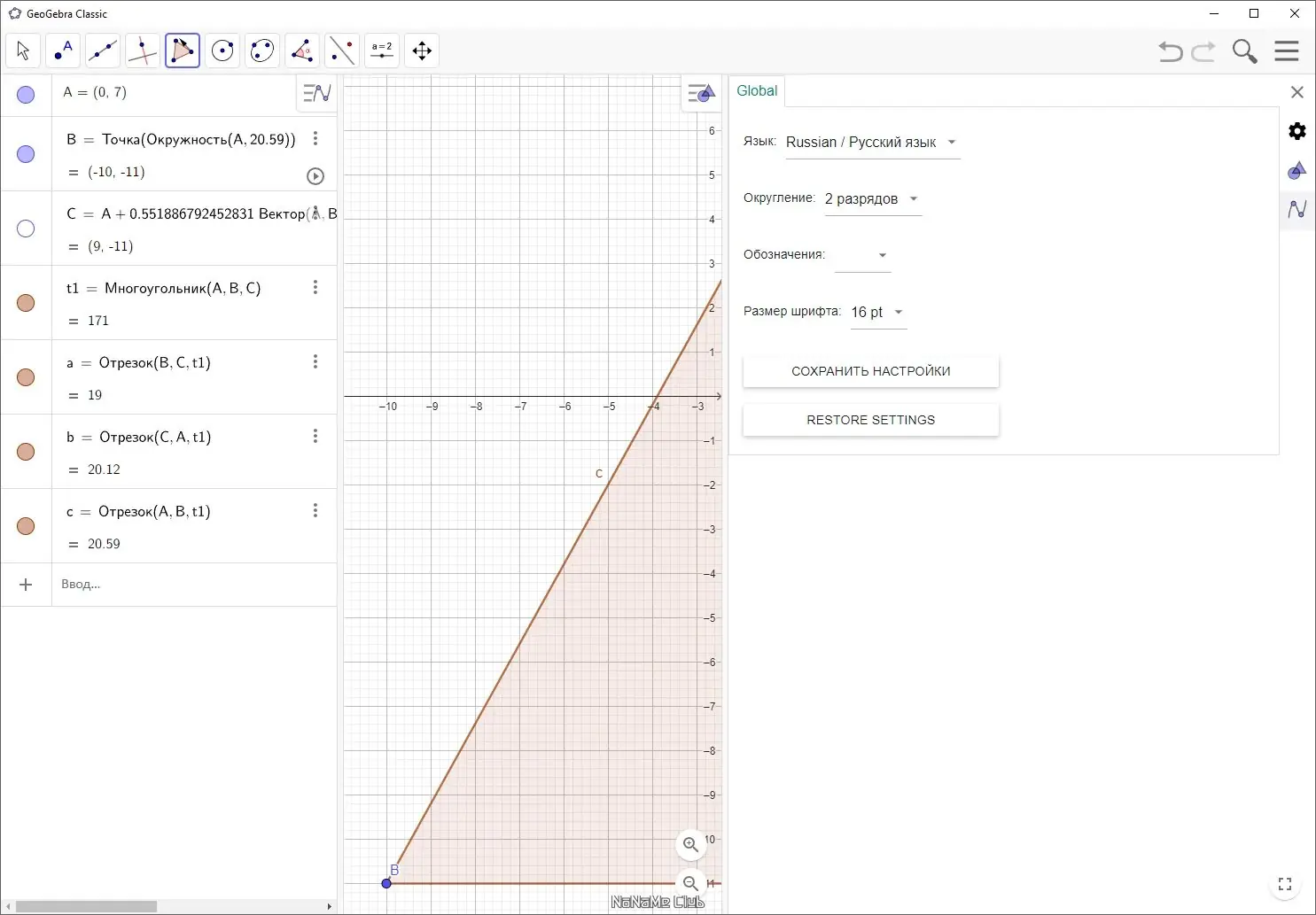This screenshot has height=915, width=1316.
Task: Zoom out on the graphics view
Action: 691,883
